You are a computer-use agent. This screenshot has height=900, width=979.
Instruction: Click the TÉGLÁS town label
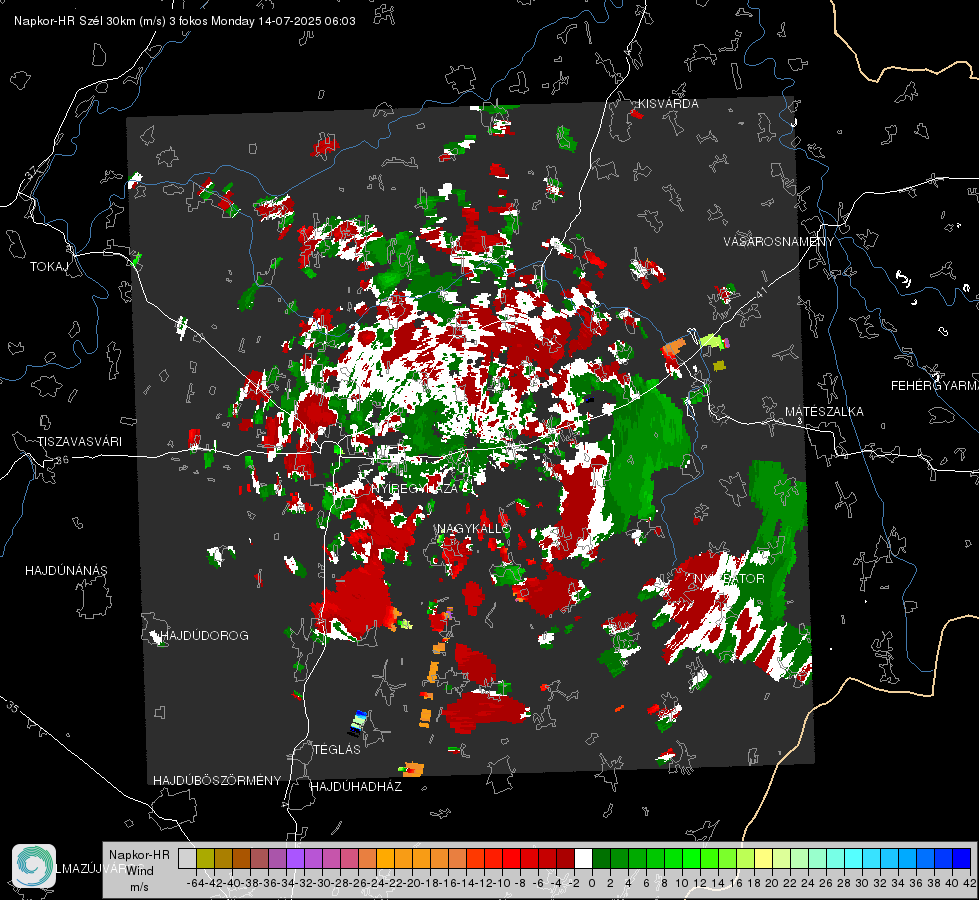[337, 750]
